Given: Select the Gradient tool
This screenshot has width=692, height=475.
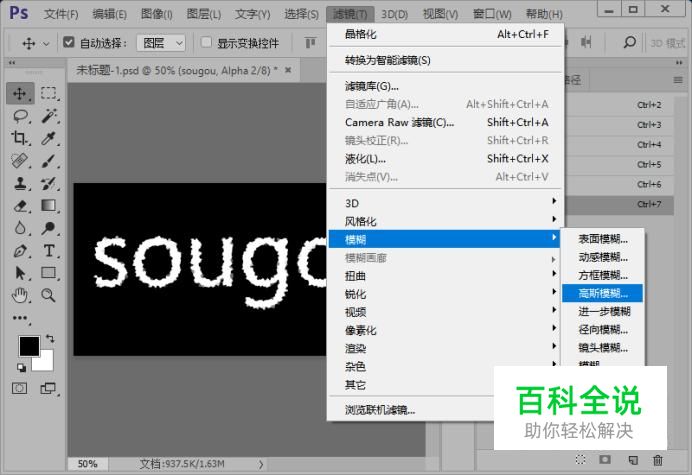Looking at the screenshot, I should tap(49, 206).
